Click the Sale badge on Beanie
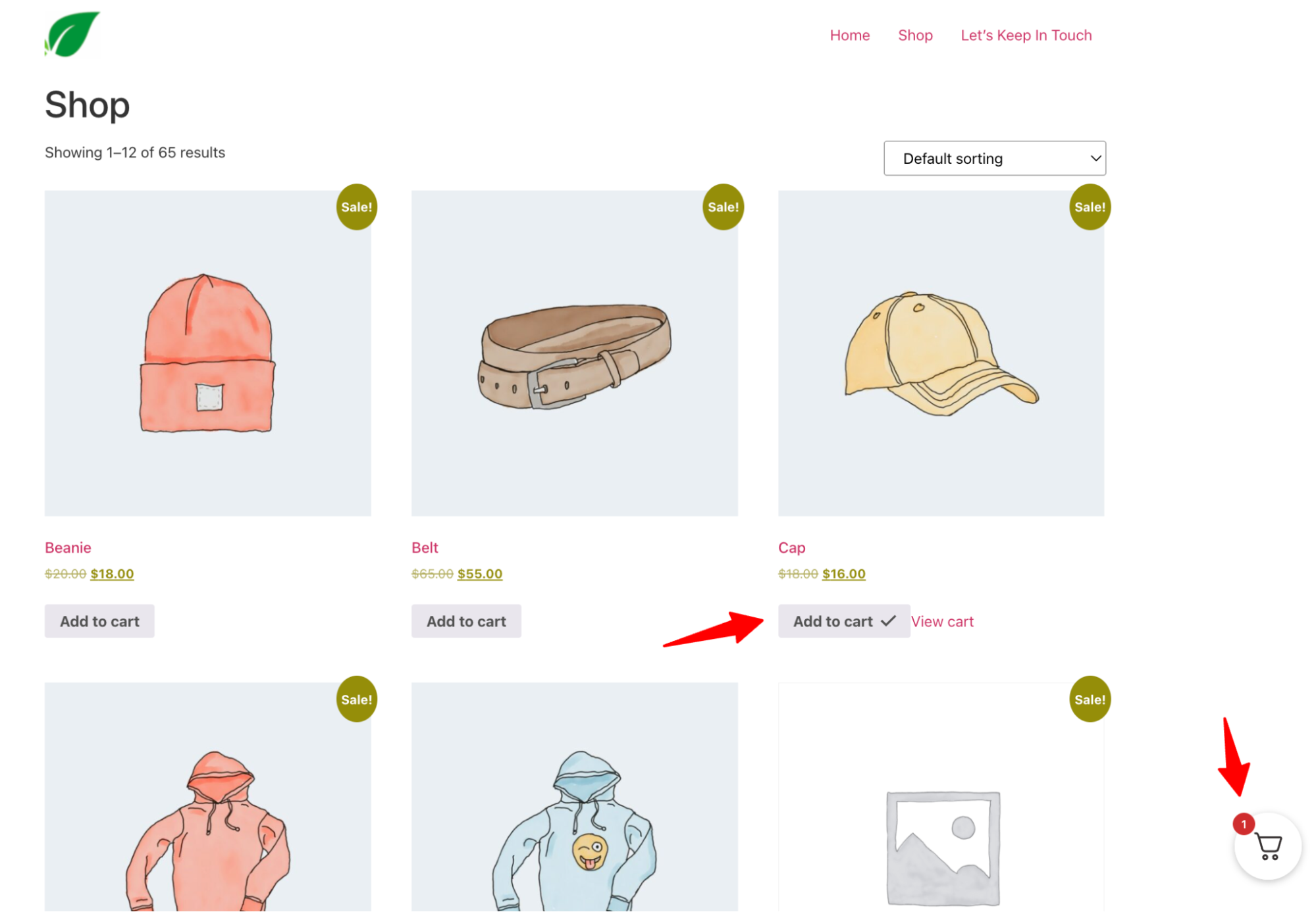The height and width of the screenshot is (912, 1316). (356, 207)
